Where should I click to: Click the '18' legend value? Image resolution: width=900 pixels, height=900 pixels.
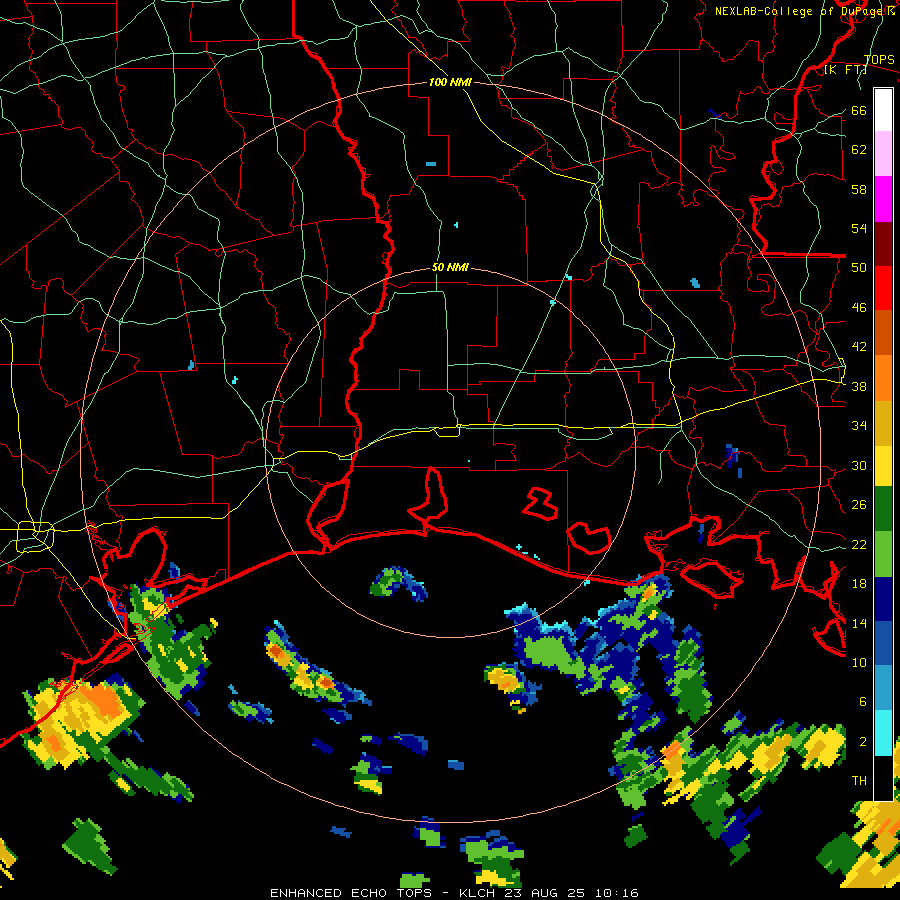(x=859, y=584)
